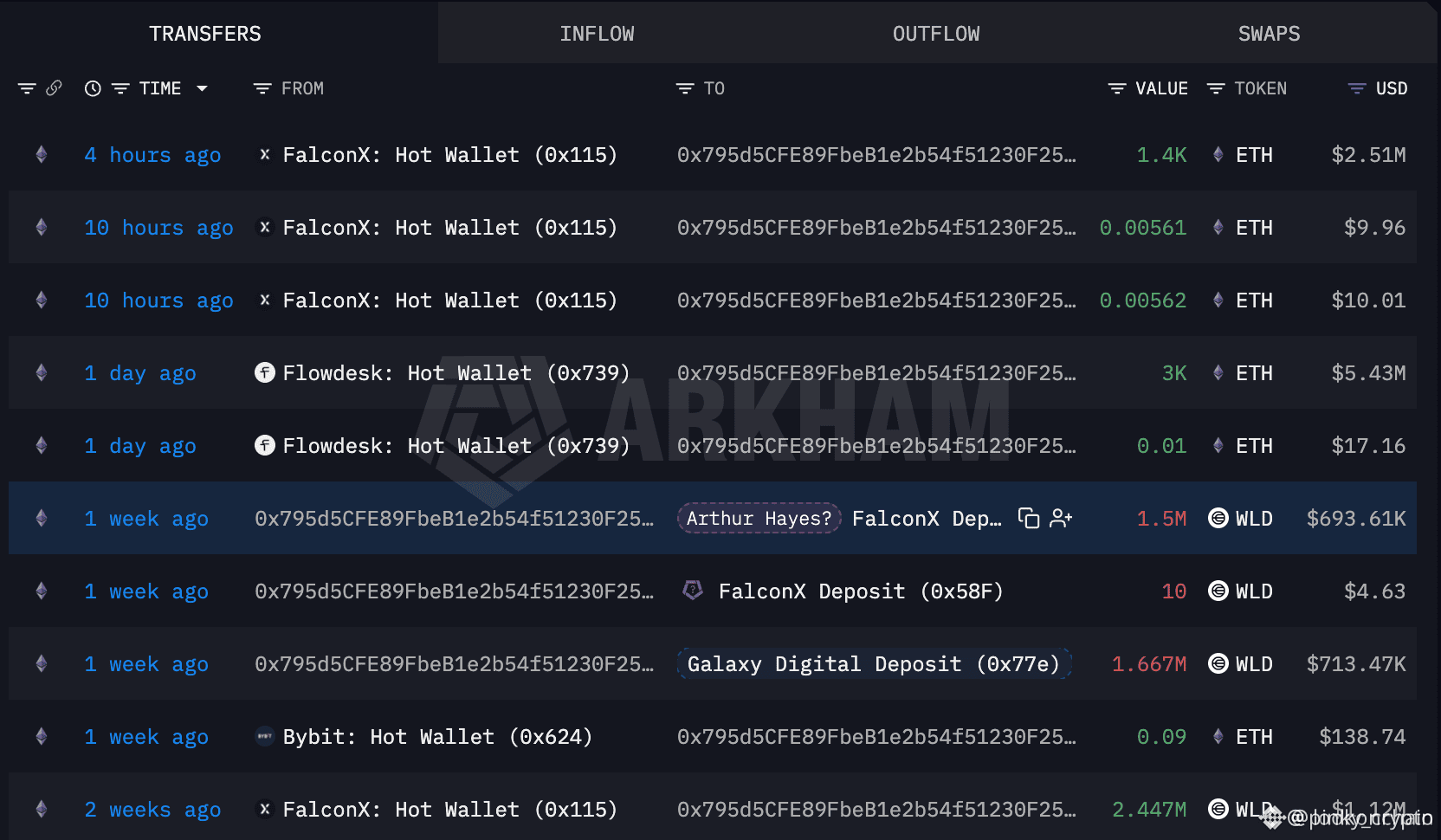Click the WLD token icon on $4.63 row
The image size is (1441, 840).
click(x=1218, y=591)
